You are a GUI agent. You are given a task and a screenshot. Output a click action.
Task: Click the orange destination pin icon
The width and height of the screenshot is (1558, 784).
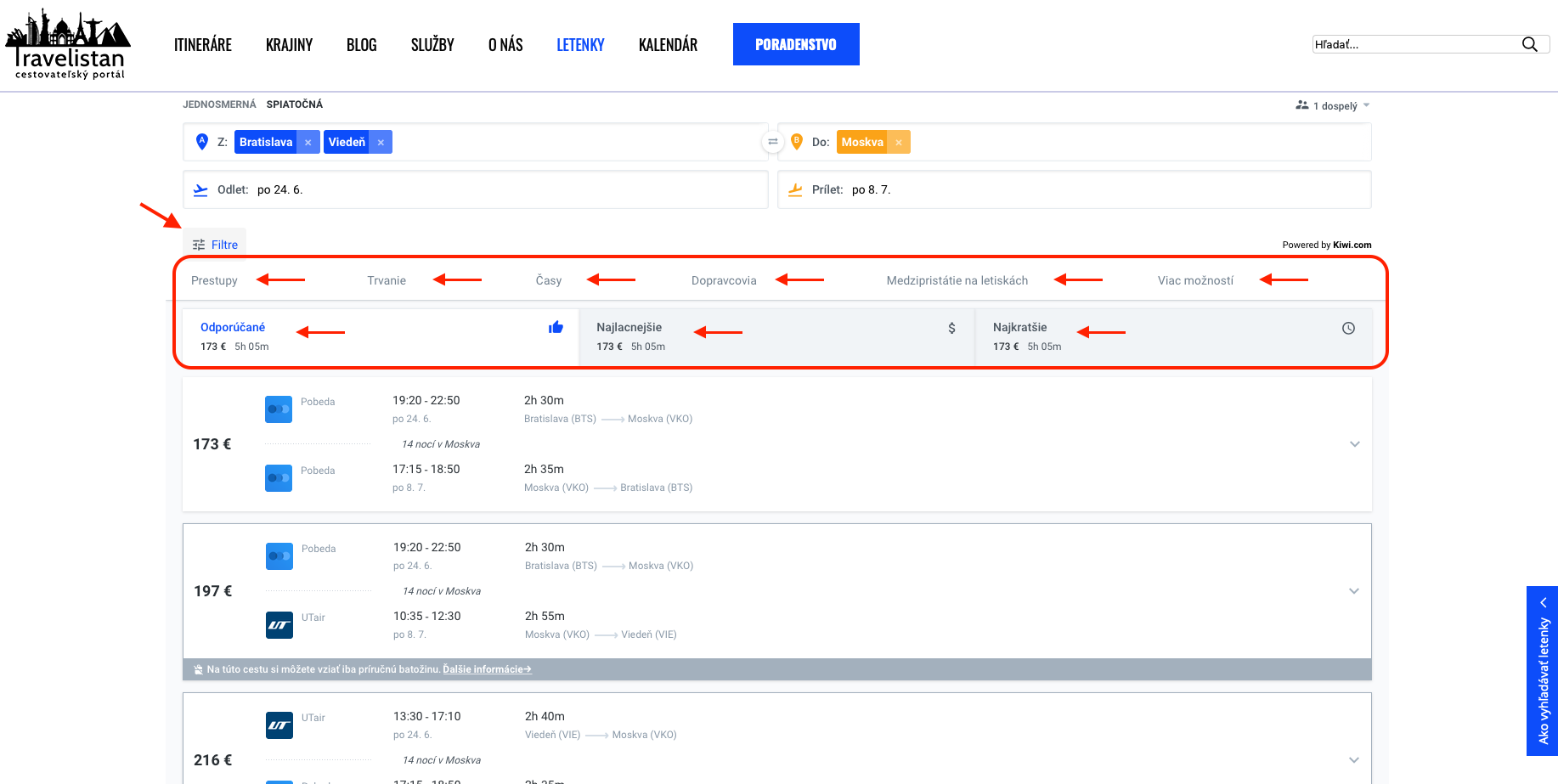pos(797,142)
